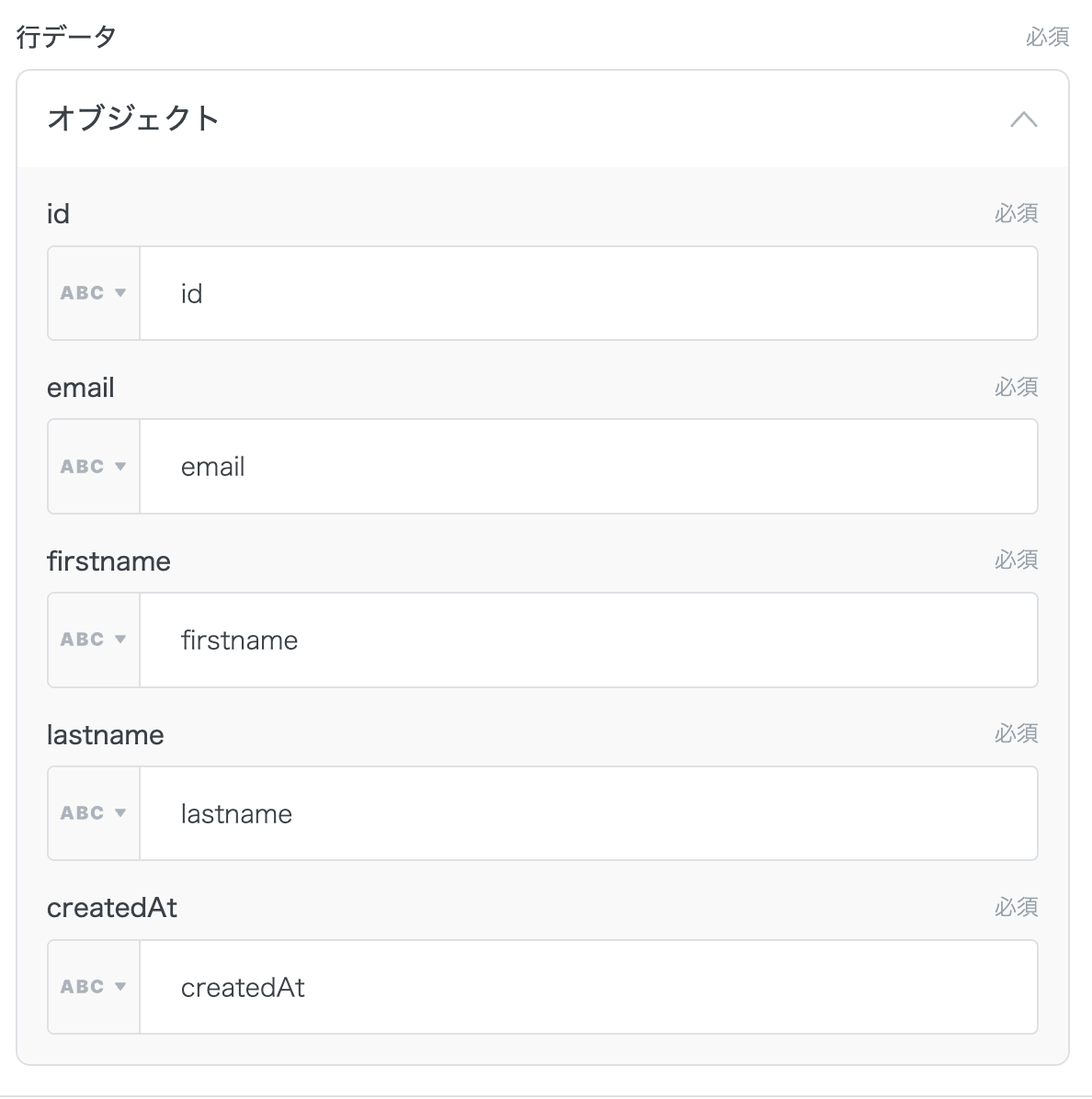This screenshot has width=1092, height=1099.
Task: Focus the id value input field
Action: 588,293
